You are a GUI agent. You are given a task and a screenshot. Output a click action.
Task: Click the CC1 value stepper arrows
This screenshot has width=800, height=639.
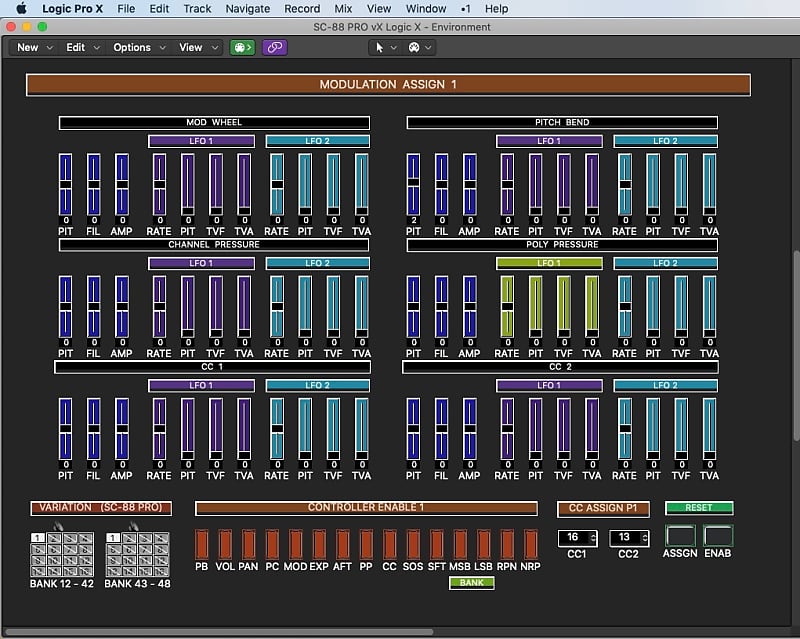click(593, 537)
